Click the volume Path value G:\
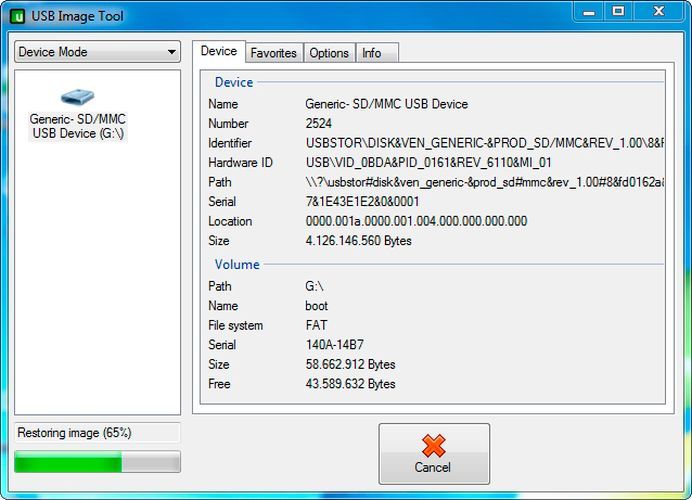The image size is (692, 500). (x=314, y=286)
